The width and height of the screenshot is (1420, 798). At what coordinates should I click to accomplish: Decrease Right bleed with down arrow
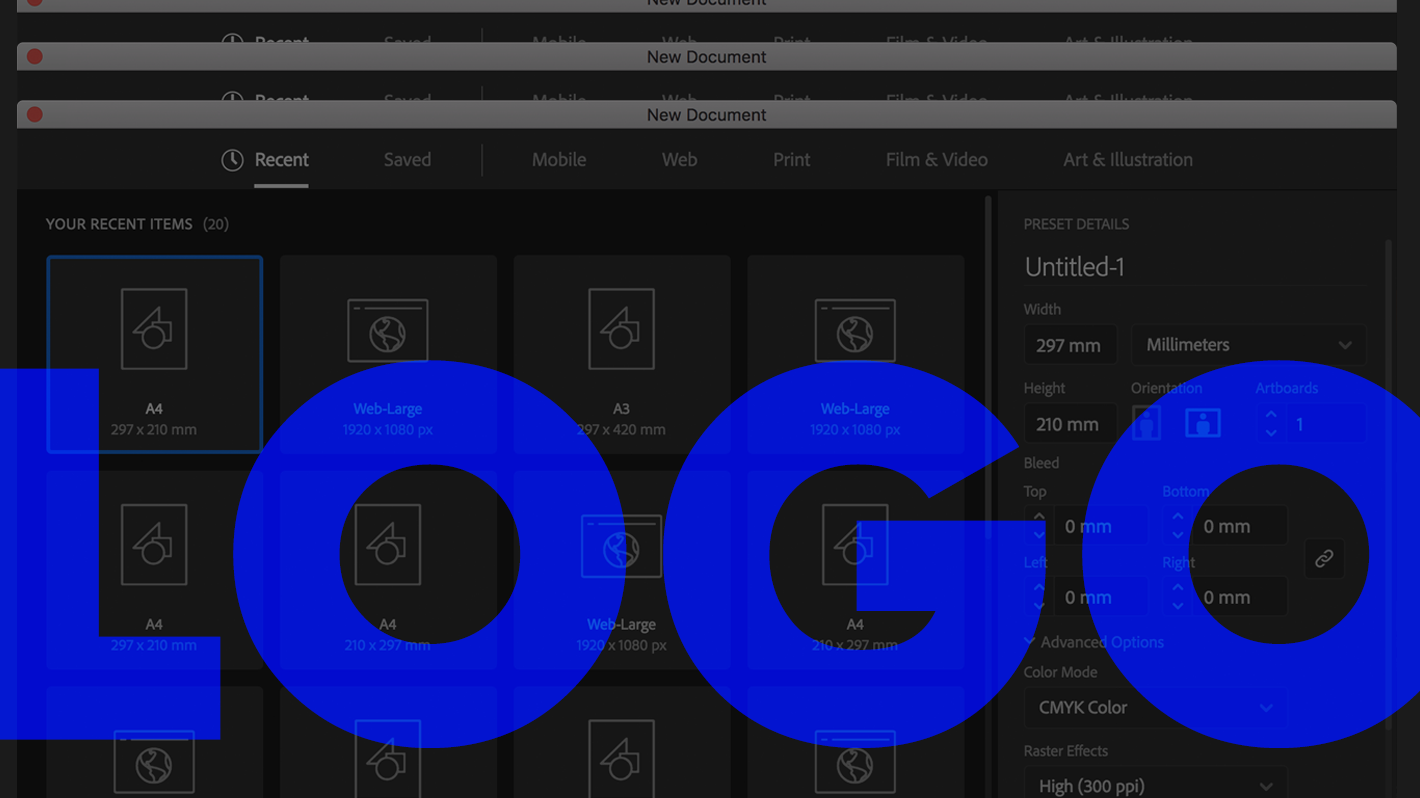pyautogui.click(x=1178, y=607)
